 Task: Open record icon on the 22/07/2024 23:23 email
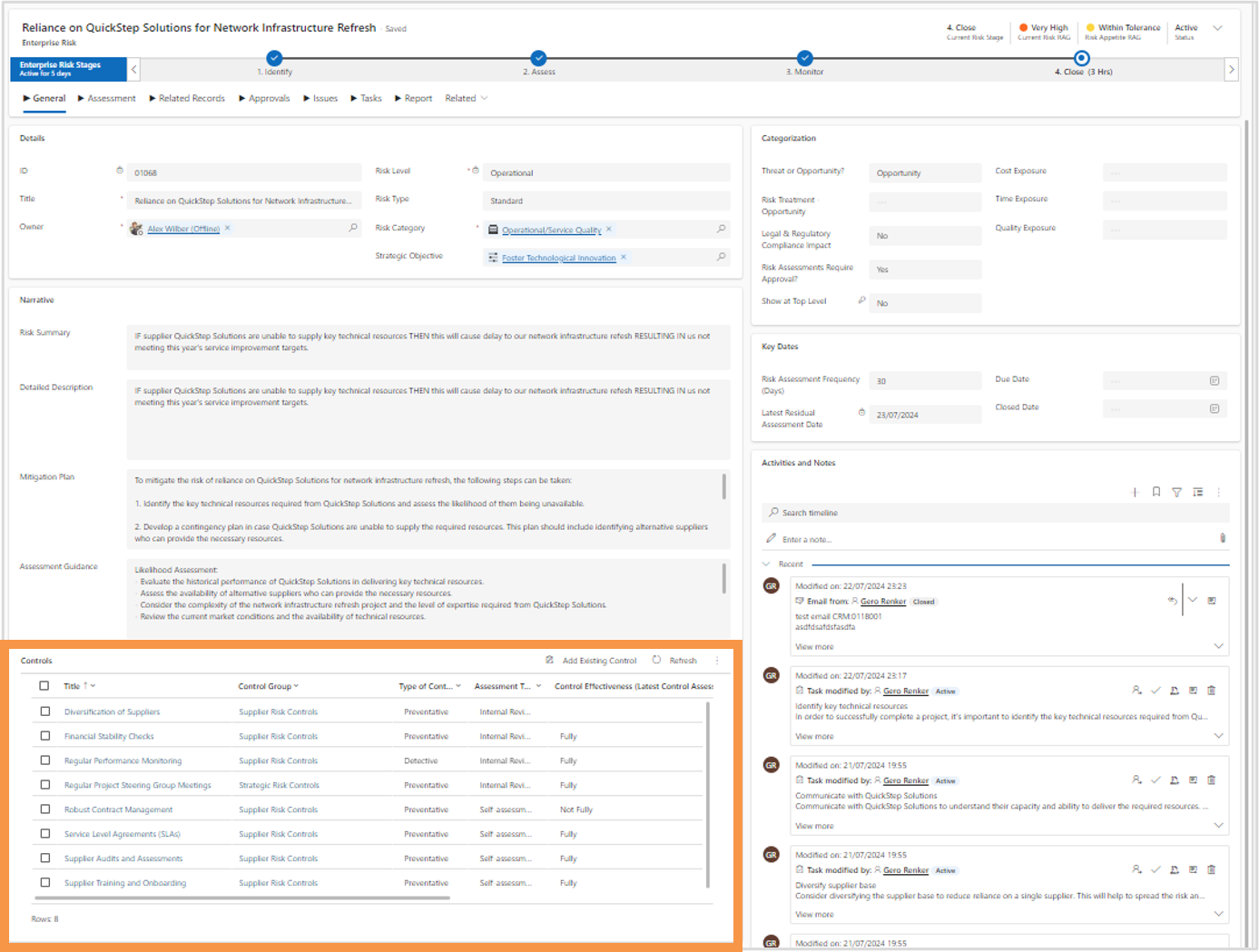(1212, 600)
